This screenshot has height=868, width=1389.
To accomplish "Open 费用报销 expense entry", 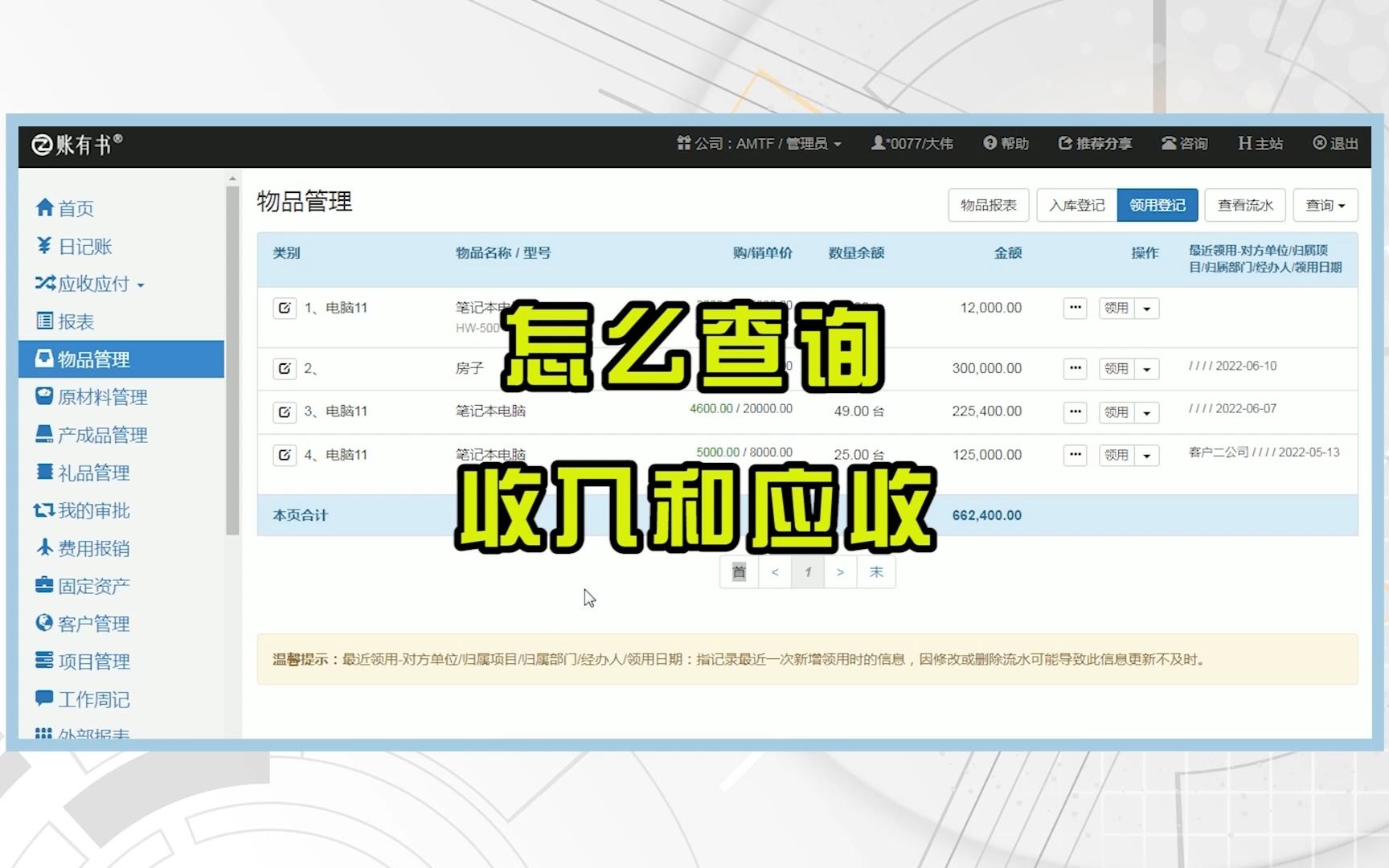I will [82, 548].
